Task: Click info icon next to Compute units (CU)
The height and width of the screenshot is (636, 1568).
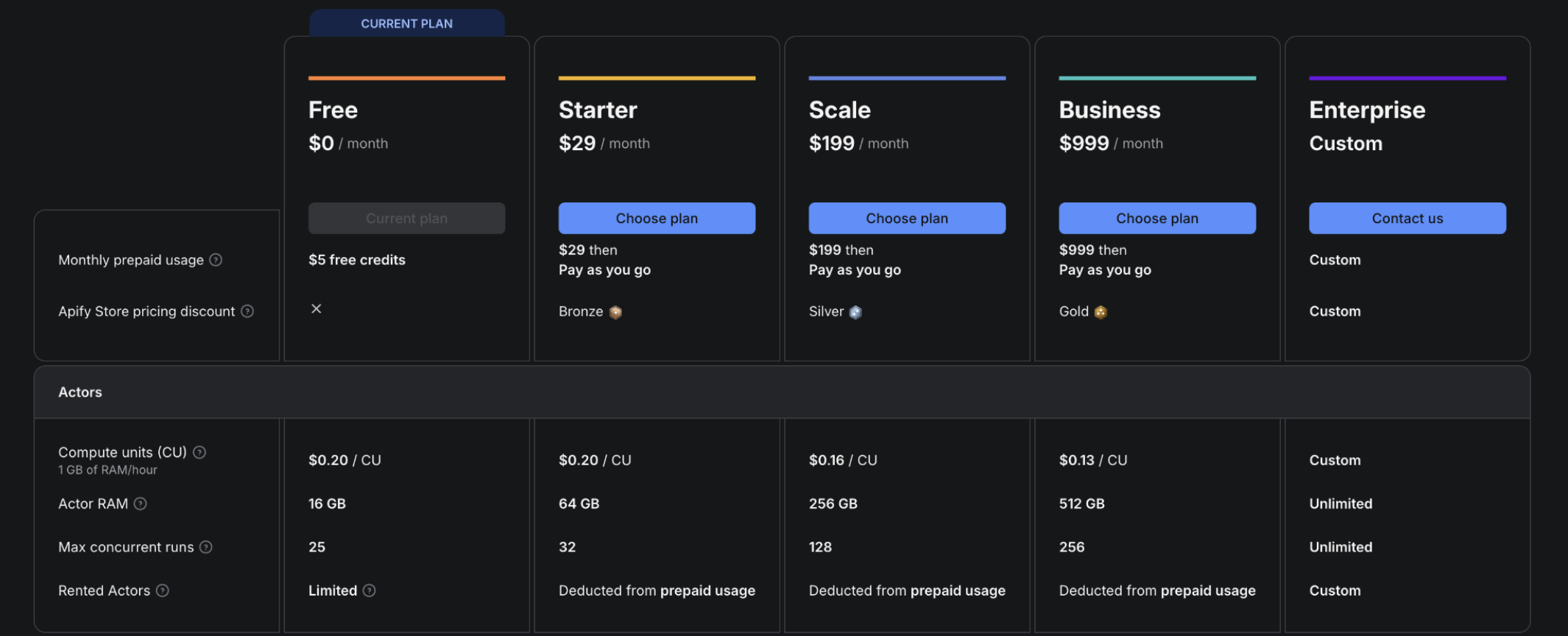Action: click(x=199, y=452)
